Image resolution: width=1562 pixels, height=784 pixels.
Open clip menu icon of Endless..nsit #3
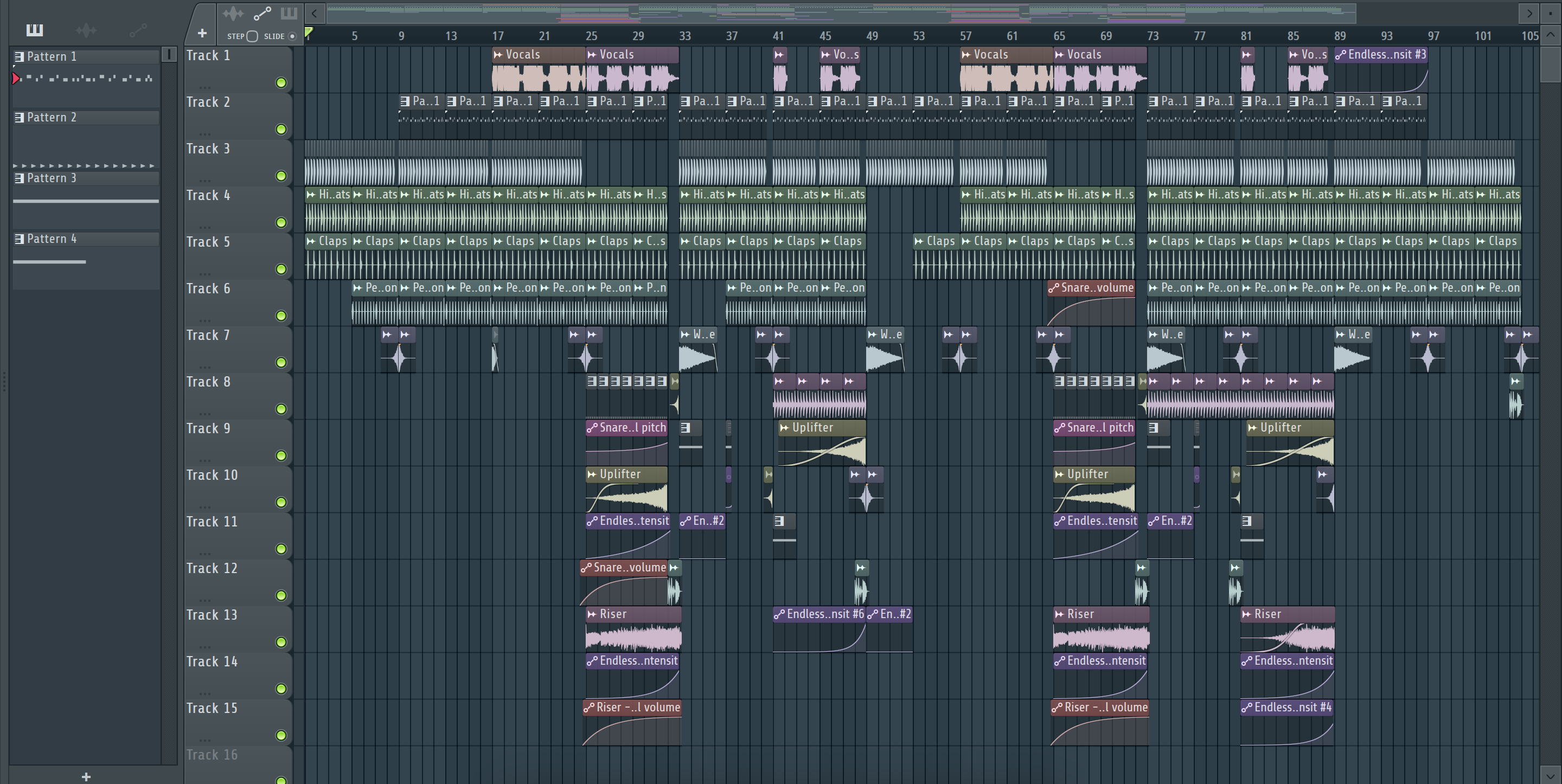(1341, 55)
